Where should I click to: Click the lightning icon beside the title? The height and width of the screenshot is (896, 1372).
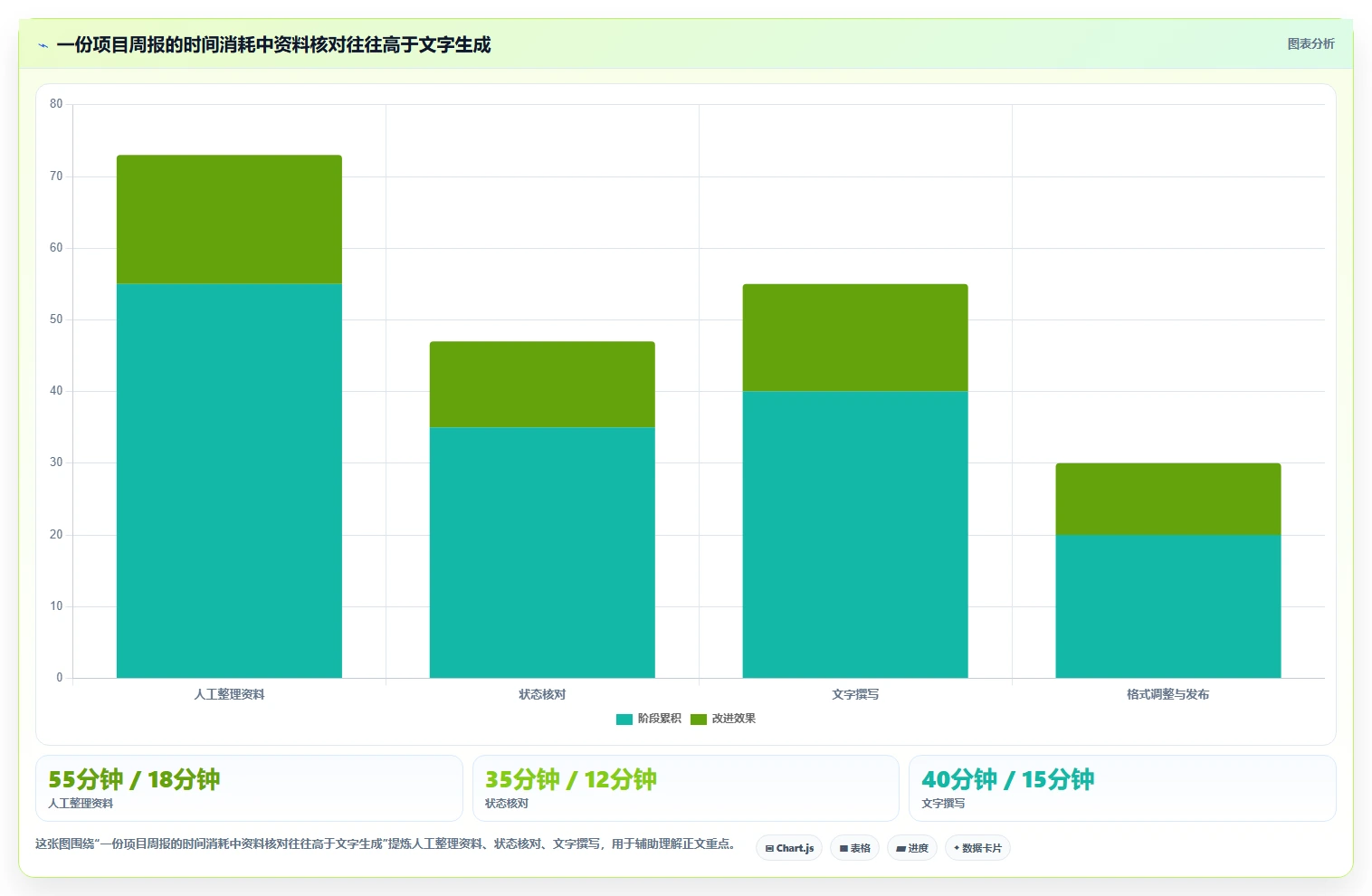(x=43, y=45)
